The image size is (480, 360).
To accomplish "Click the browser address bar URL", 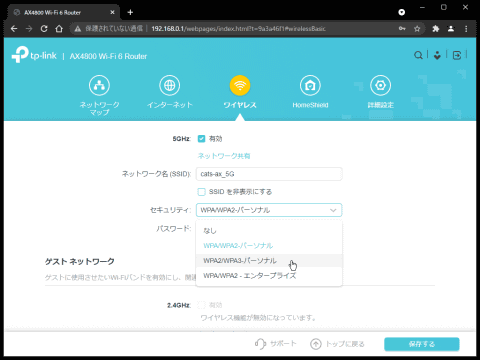I will (x=238, y=29).
